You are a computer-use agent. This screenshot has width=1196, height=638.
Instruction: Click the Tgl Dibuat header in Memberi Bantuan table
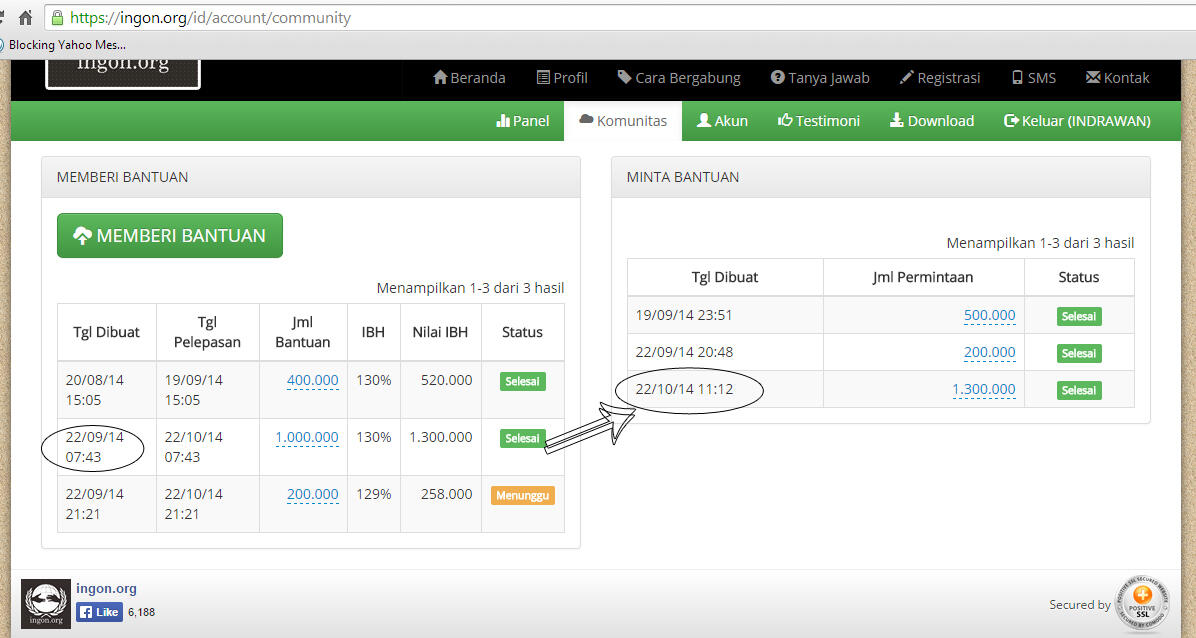tap(107, 332)
